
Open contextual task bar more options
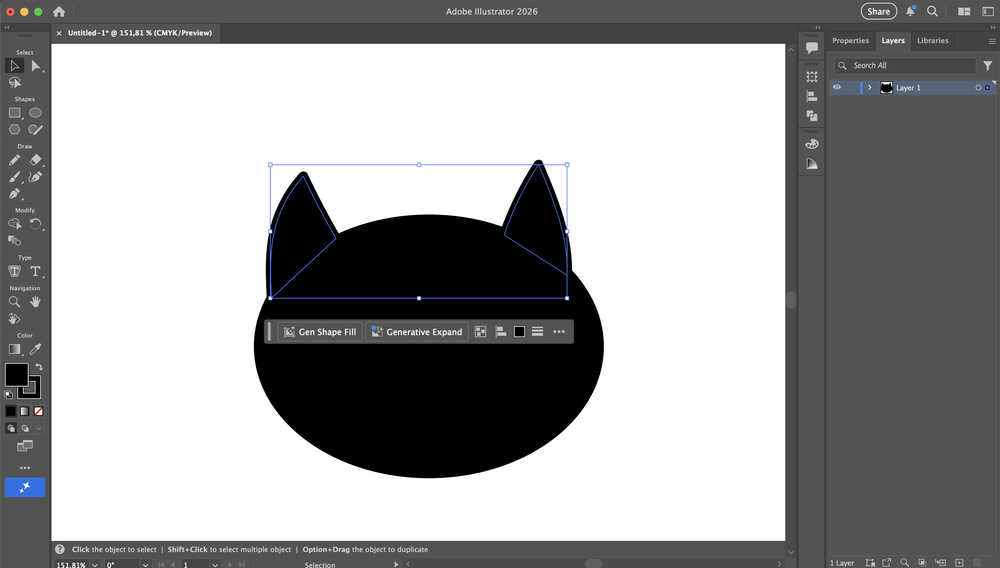pyautogui.click(x=559, y=331)
